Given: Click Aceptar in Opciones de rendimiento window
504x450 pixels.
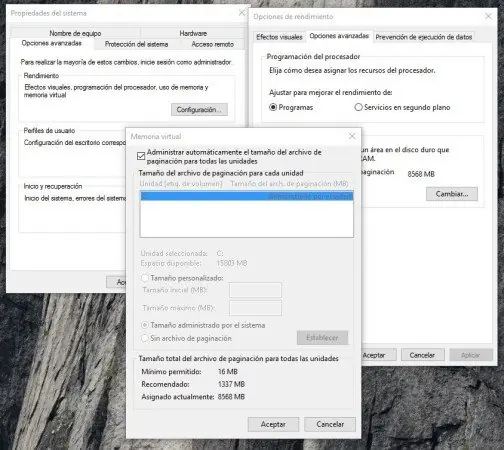Looking at the screenshot, I should click(379, 355).
